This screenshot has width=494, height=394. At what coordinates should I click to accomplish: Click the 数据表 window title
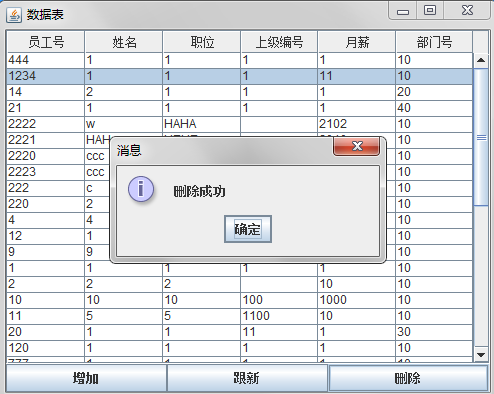coord(45,15)
